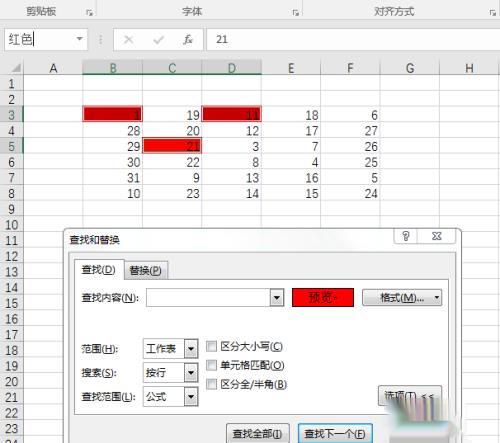Select row 5 header
Viewport: 500px width, 443px height.
point(12,146)
